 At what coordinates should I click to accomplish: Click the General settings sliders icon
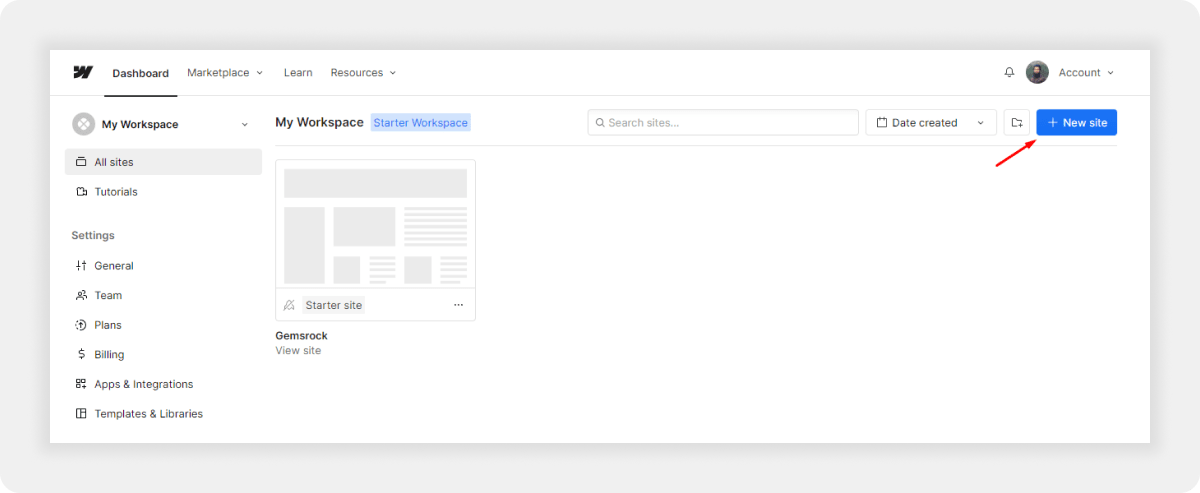point(81,266)
